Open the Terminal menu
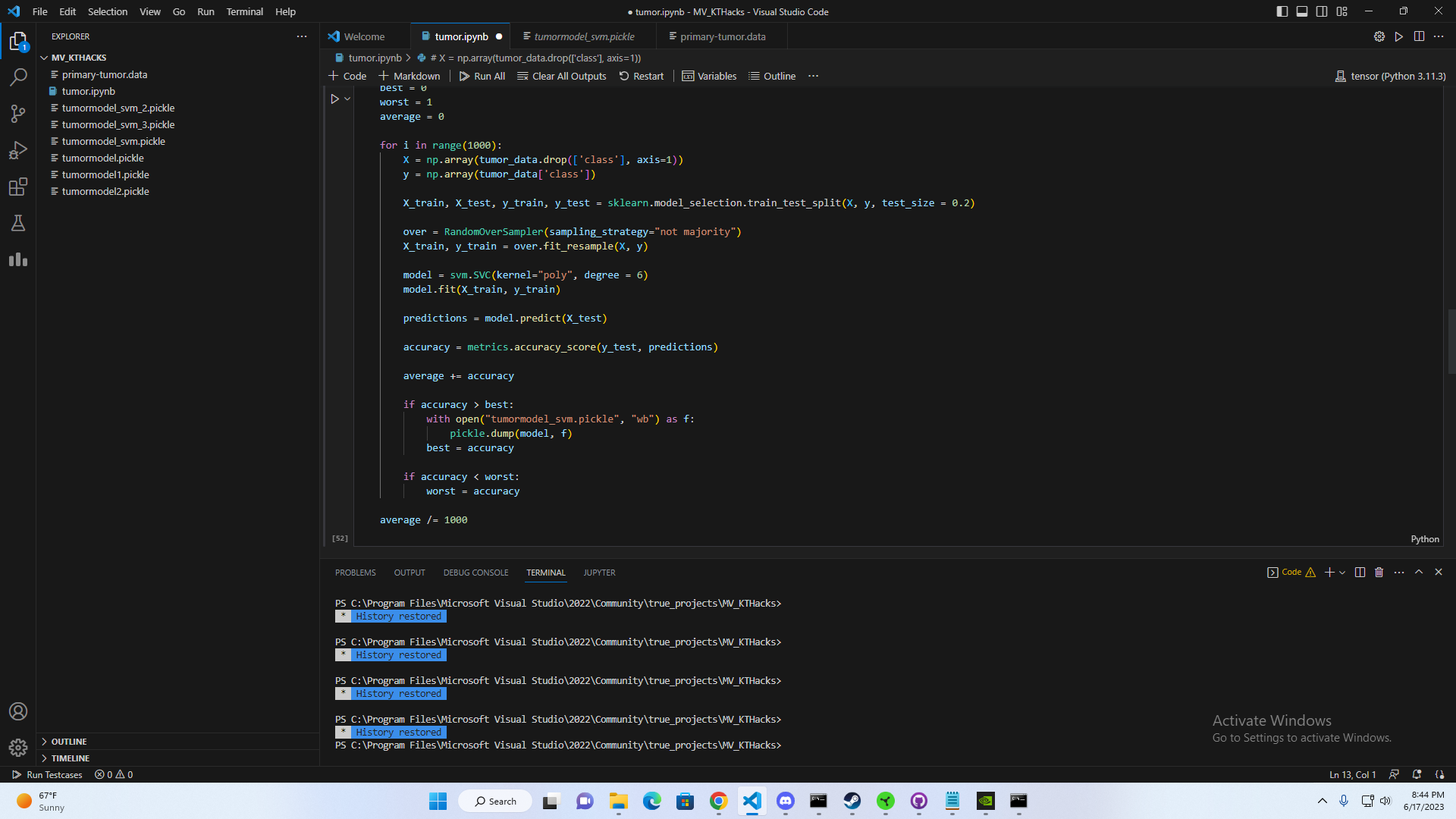 (x=244, y=11)
